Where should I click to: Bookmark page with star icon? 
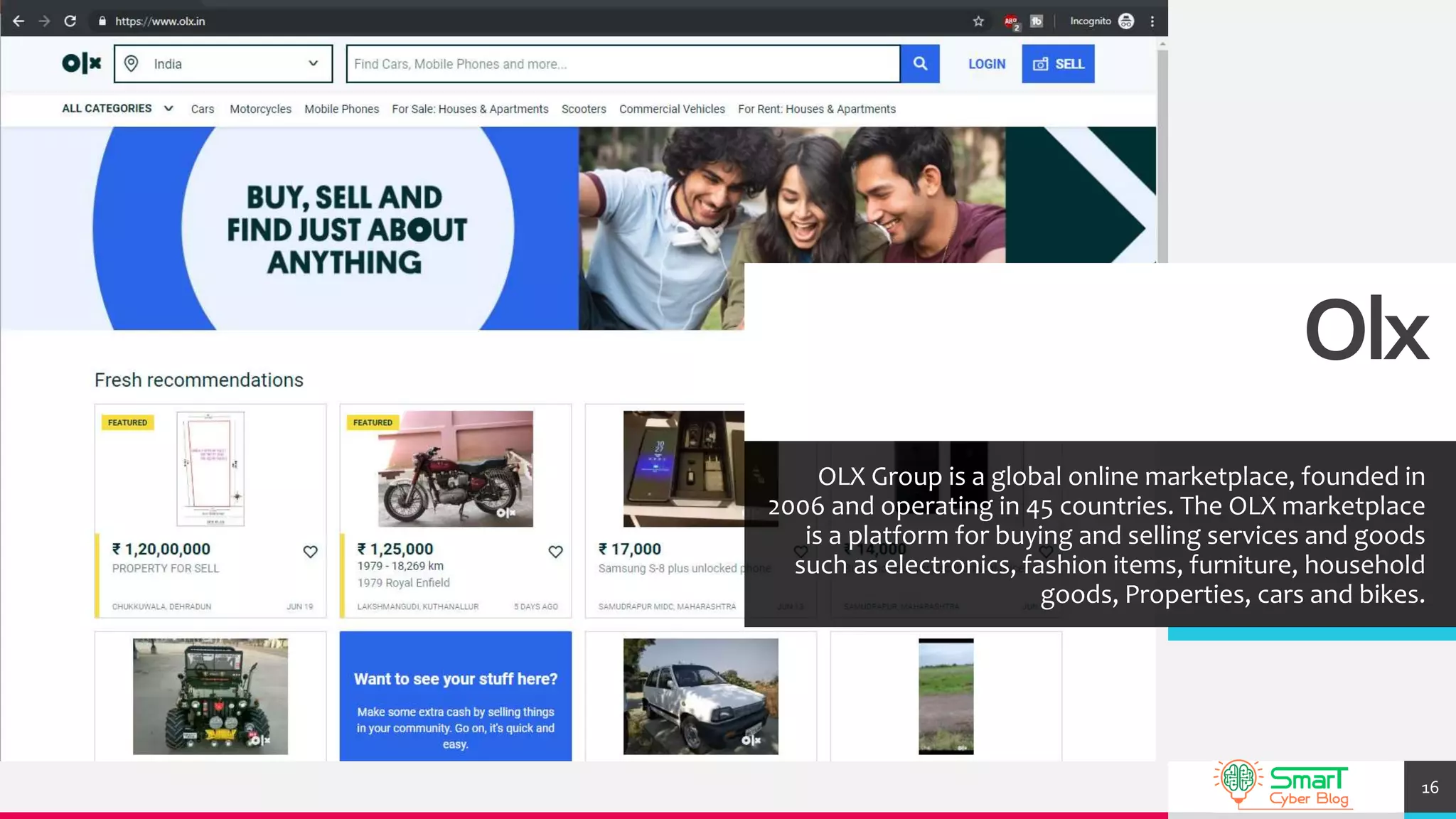978,21
